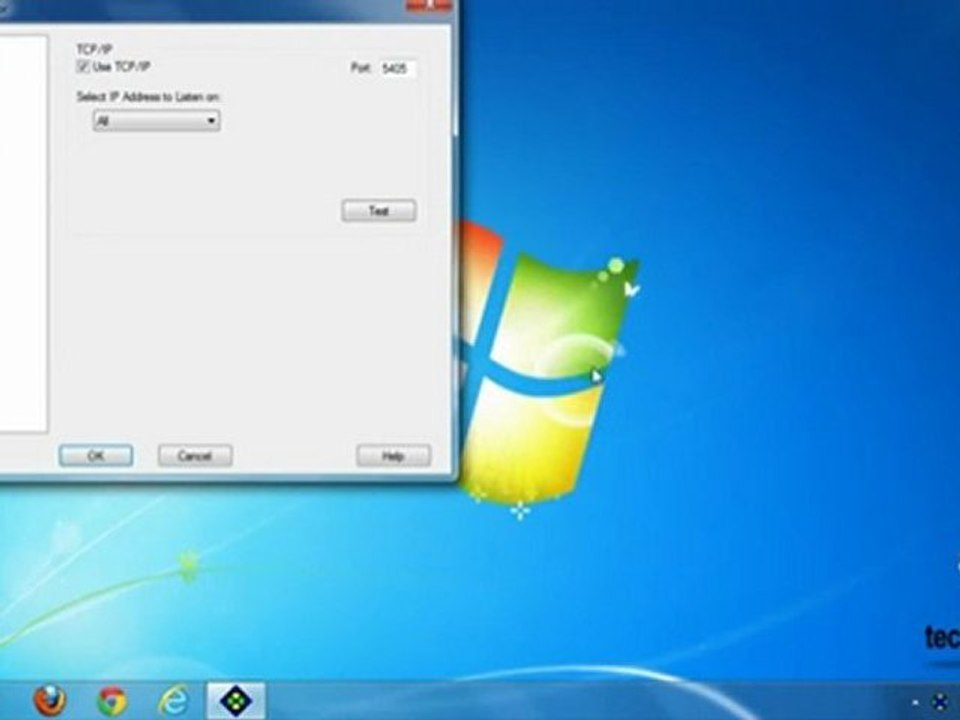Open Help from the dialog
Viewport: 960px width, 720px height.
click(393, 456)
